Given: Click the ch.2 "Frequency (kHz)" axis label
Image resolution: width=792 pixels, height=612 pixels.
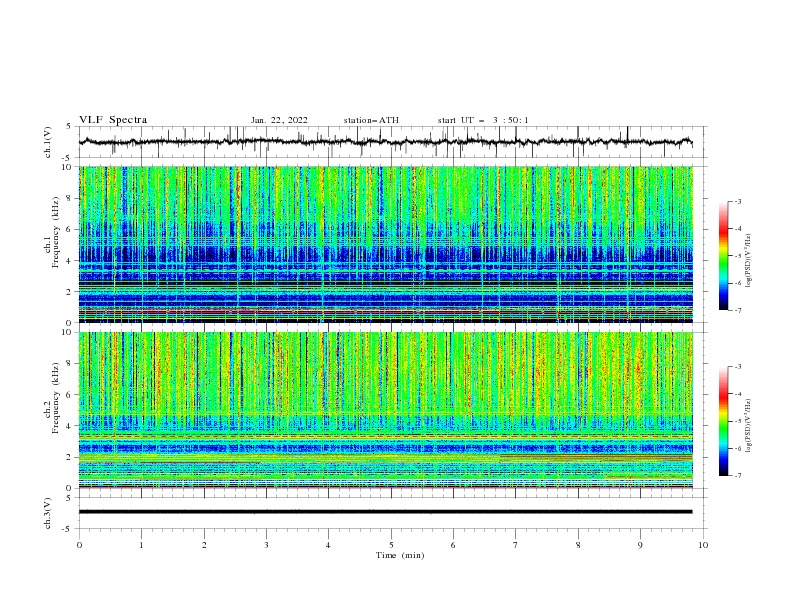Looking at the screenshot, I should pos(56,397).
